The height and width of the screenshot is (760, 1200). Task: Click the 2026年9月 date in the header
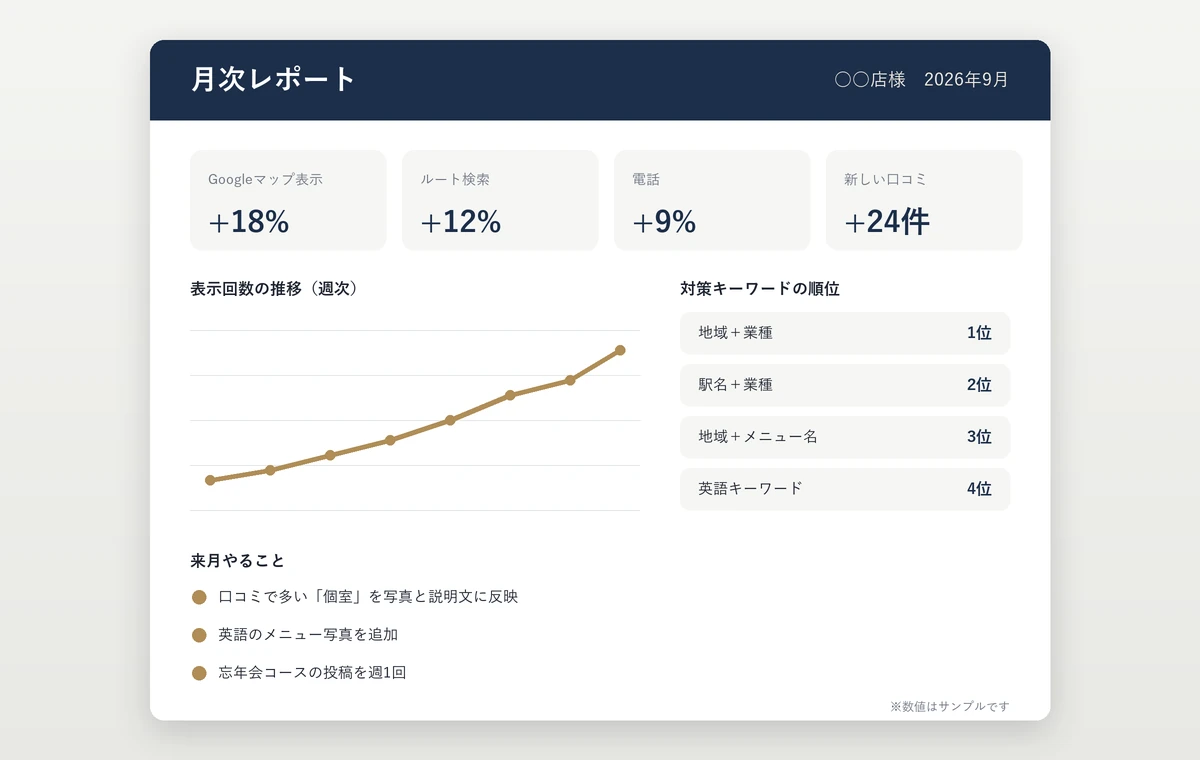[x=966, y=80]
